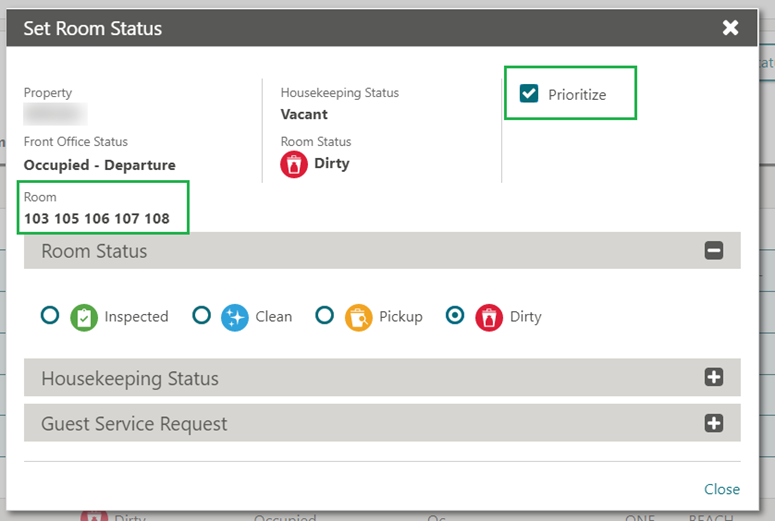The image size is (775, 521).
Task: Select the Inspected radio button
Action: click(50, 315)
